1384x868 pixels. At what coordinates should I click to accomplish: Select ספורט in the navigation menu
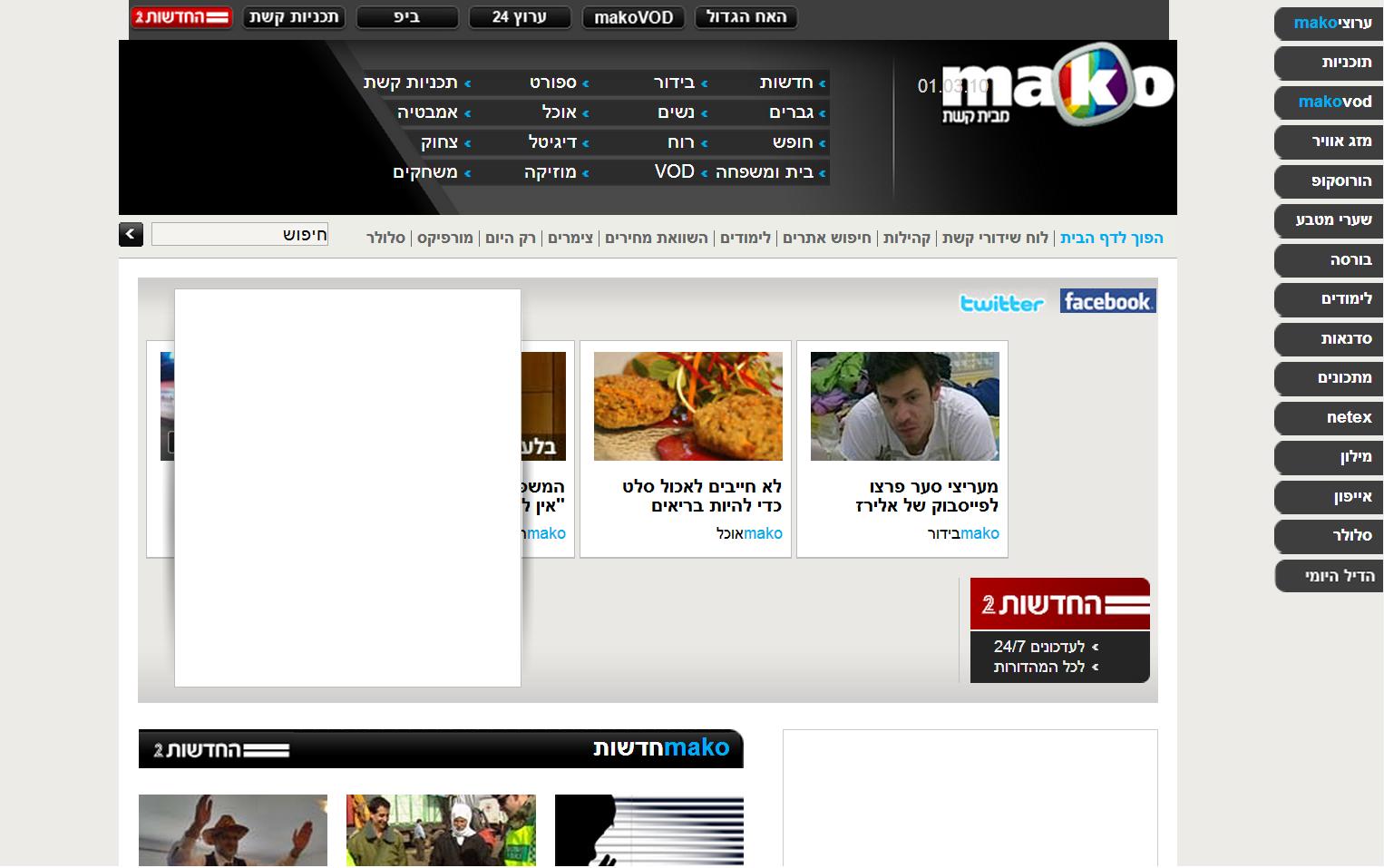point(553,83)
